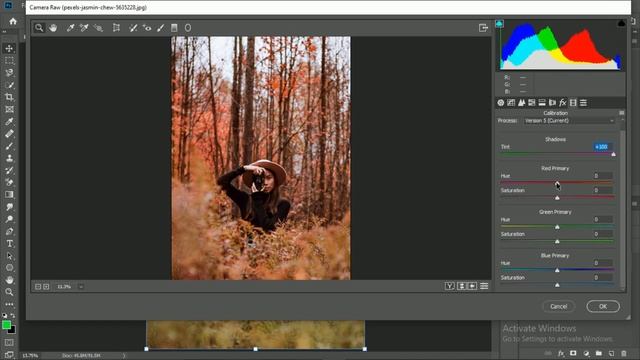The width and height of the screenshot is (640, 360).
Task: Copy current settings to Before icon
Action: point(472,286)
